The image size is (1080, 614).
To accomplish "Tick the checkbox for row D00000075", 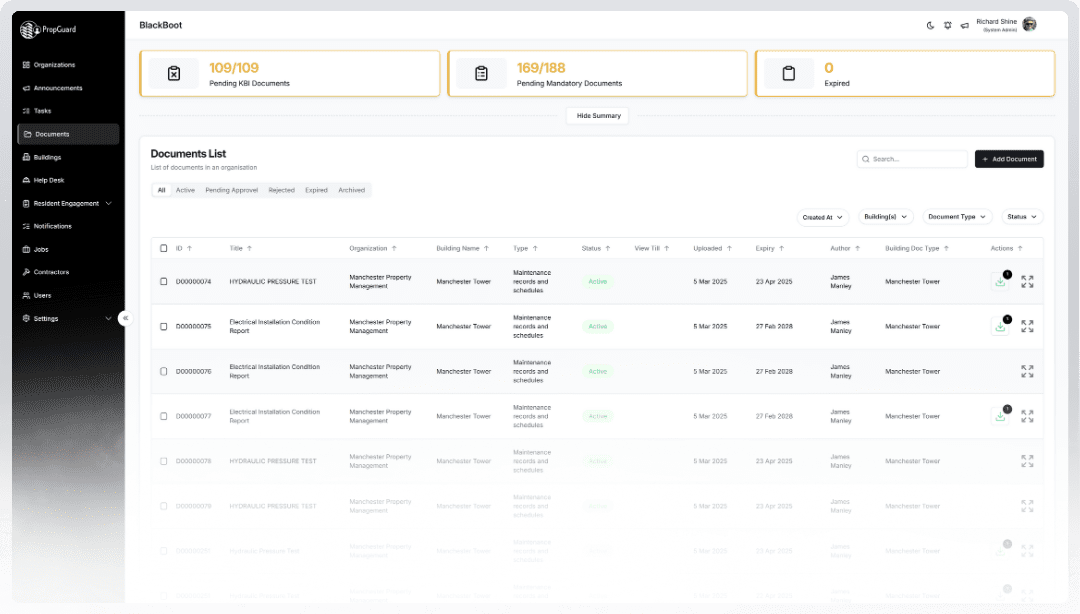I will (164, 326).
